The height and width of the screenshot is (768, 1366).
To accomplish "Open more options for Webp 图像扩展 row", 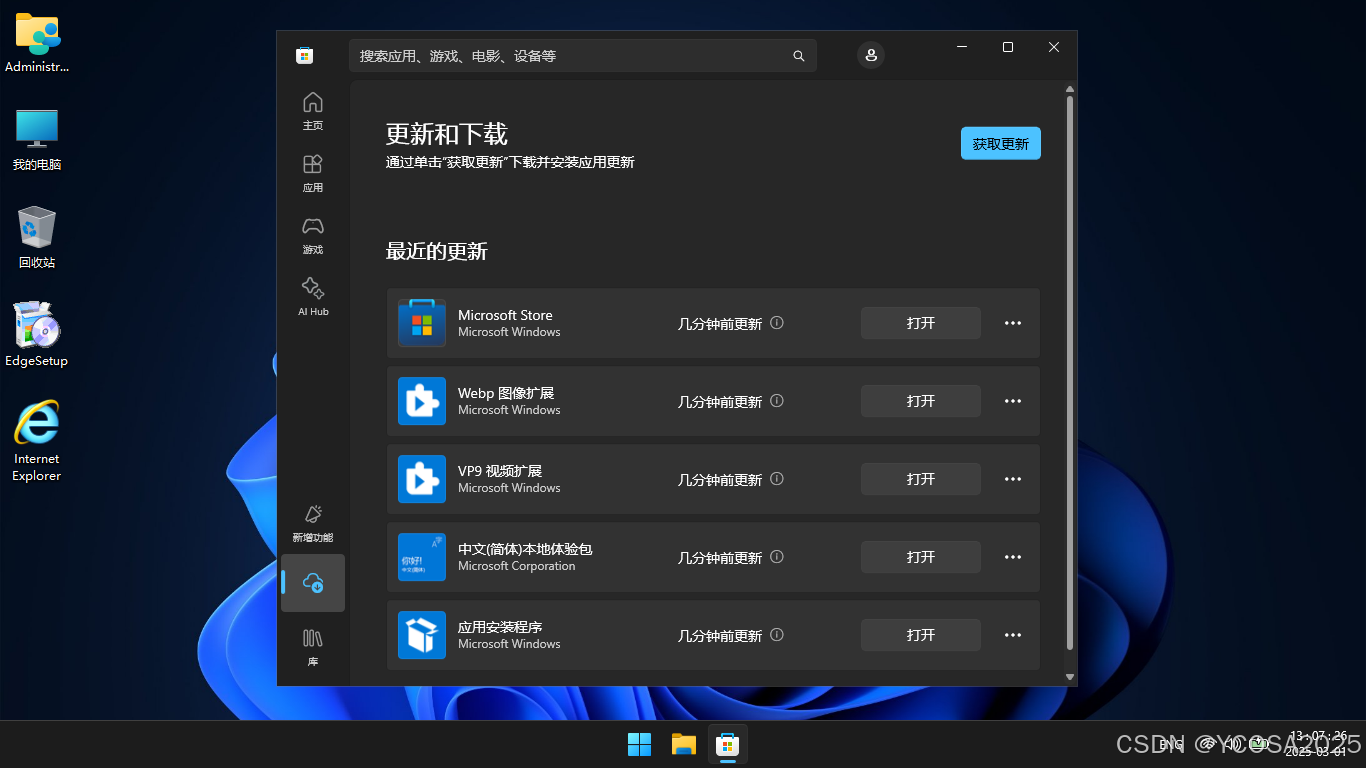I will point(1013,401).
